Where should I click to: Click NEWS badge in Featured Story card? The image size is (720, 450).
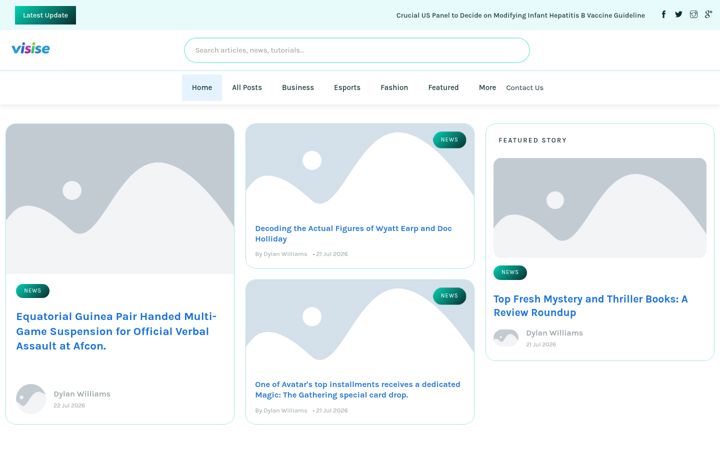tap(510, 272)
